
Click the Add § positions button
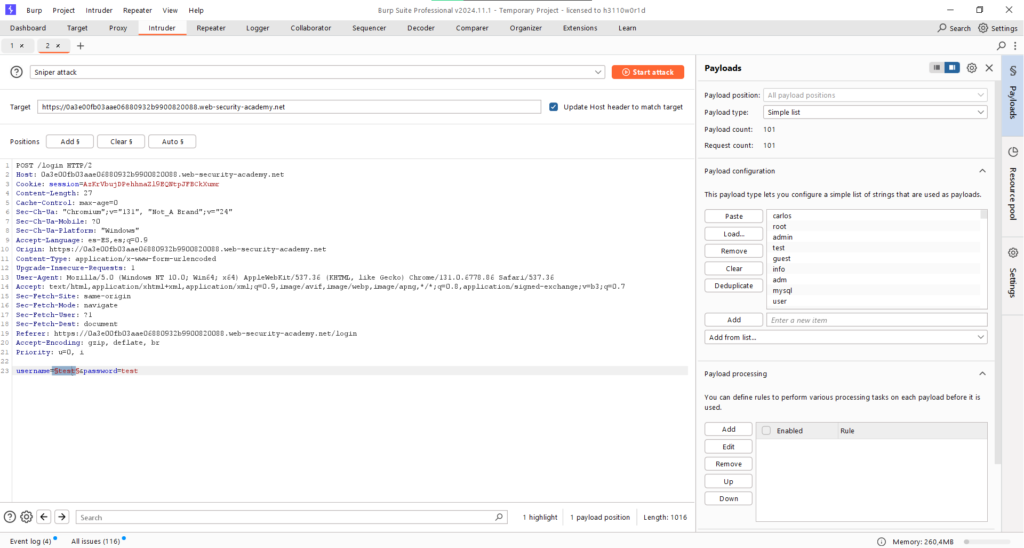click(70, 141)
